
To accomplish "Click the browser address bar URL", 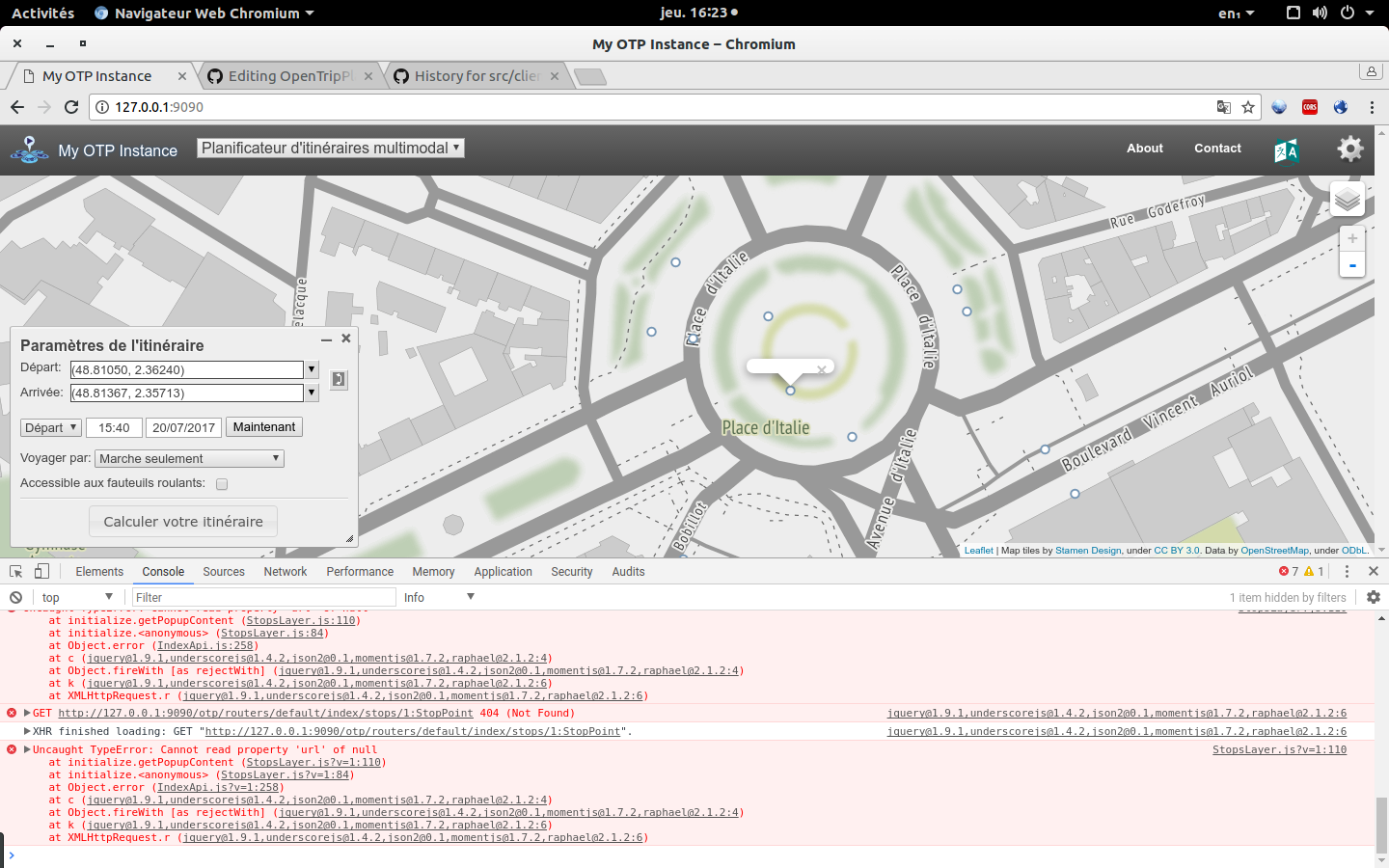I will (159, 107).
